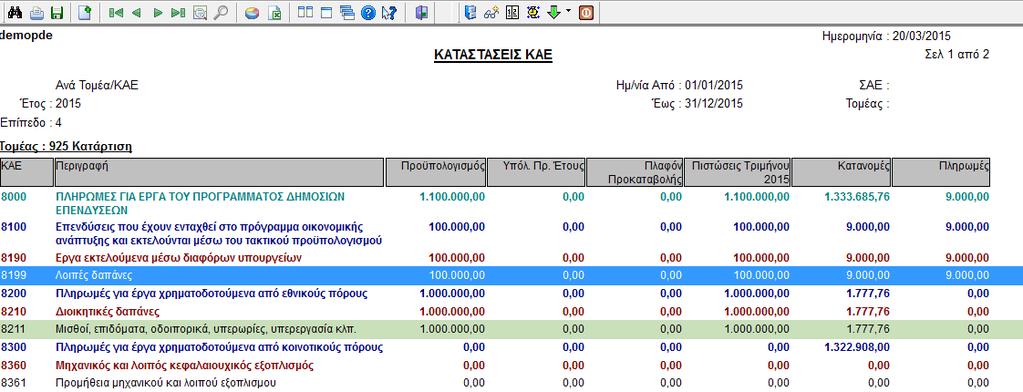Screen dimensions: 1023x392
Task: Click the 1.777,76 value in row 8211
Action: tap(868, 329)
